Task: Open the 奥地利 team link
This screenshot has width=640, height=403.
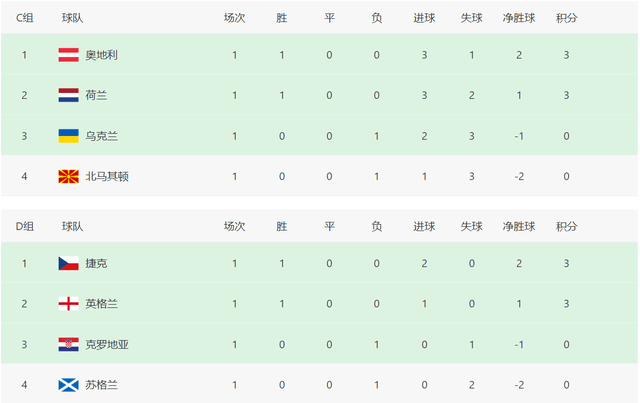Action: 102,55
